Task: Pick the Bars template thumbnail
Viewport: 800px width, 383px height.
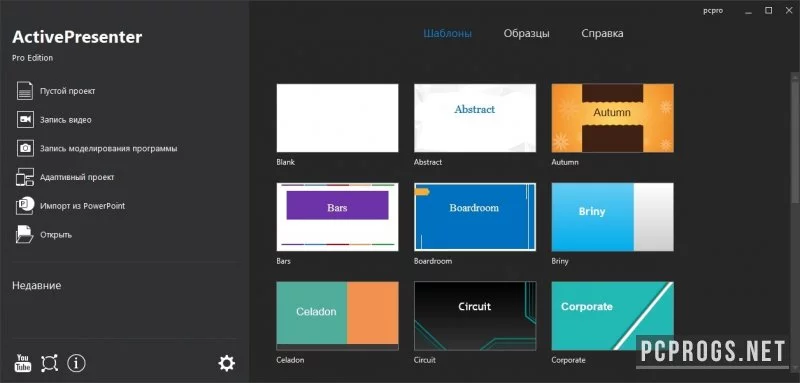Action: click(337, 217)
